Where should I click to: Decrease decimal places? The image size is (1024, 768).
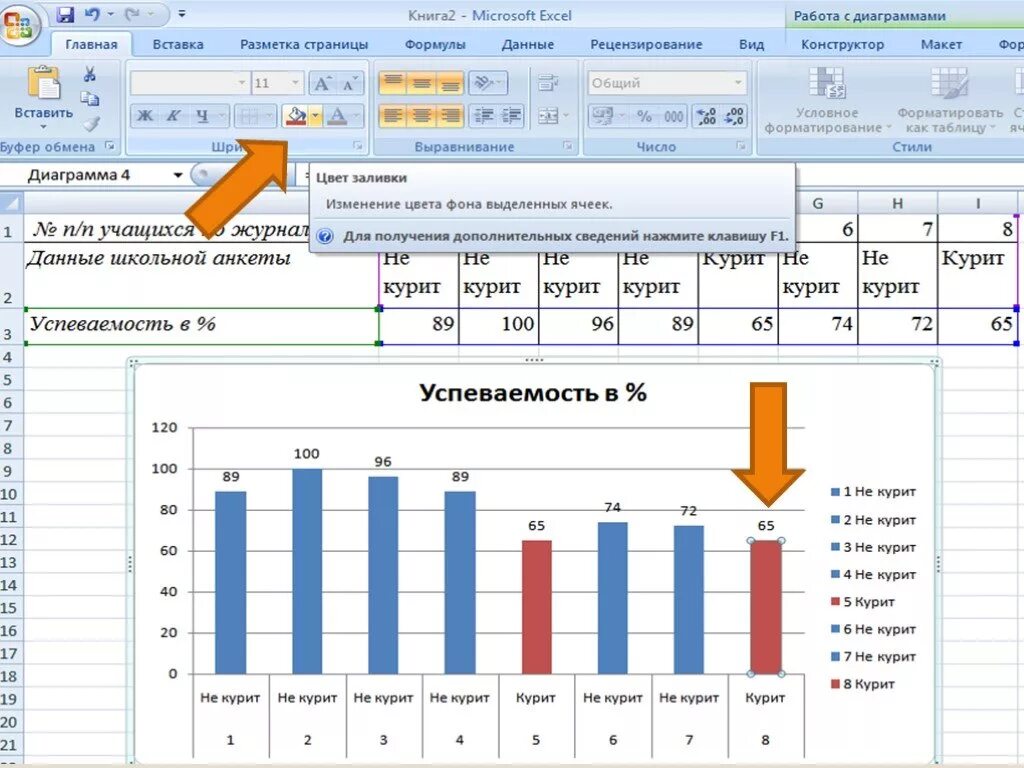734,116
